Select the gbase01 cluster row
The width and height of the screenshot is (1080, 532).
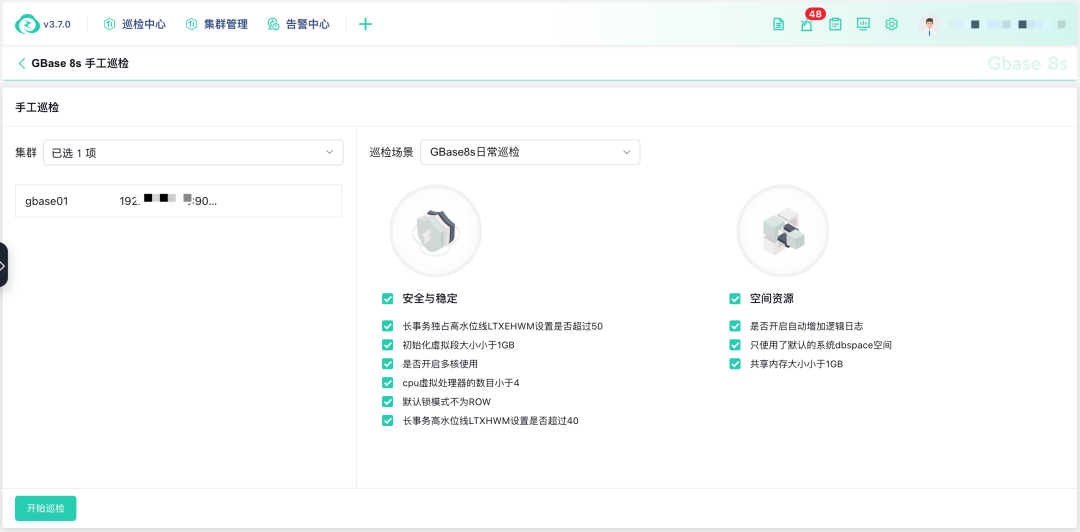(178, 201)
